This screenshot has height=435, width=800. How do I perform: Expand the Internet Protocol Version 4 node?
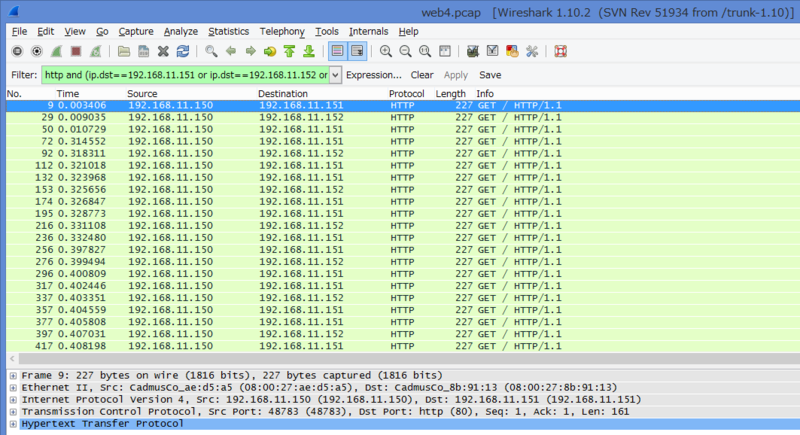tap(13, 400)
